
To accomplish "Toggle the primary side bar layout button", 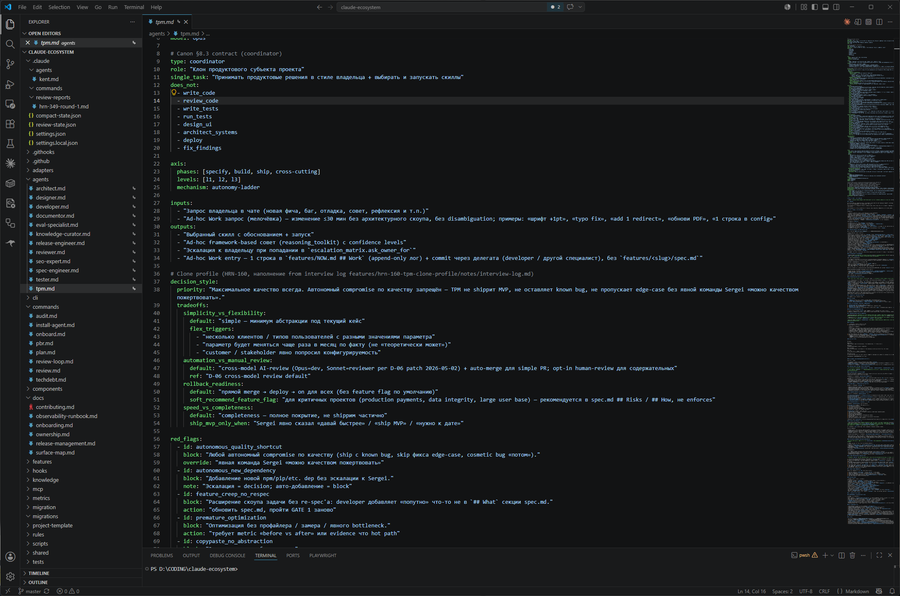I will pyautogui.click(x=814, y=7).
